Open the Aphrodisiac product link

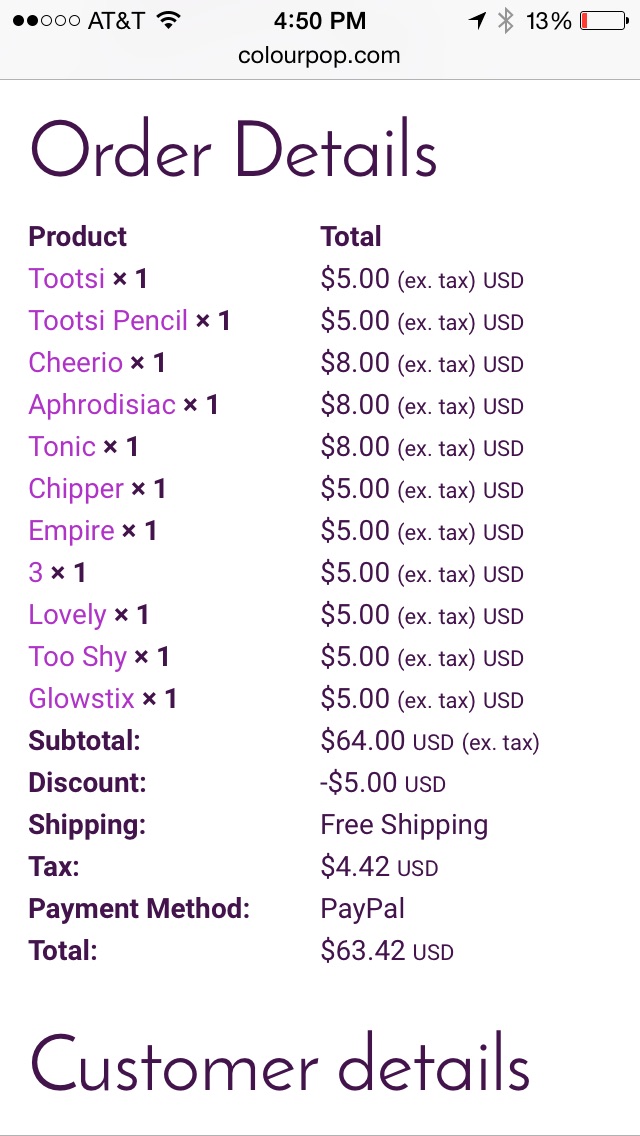click(x=101, y=404)
